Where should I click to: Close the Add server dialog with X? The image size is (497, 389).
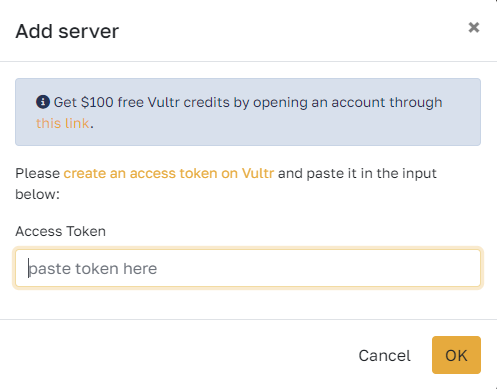pos(474,27)
